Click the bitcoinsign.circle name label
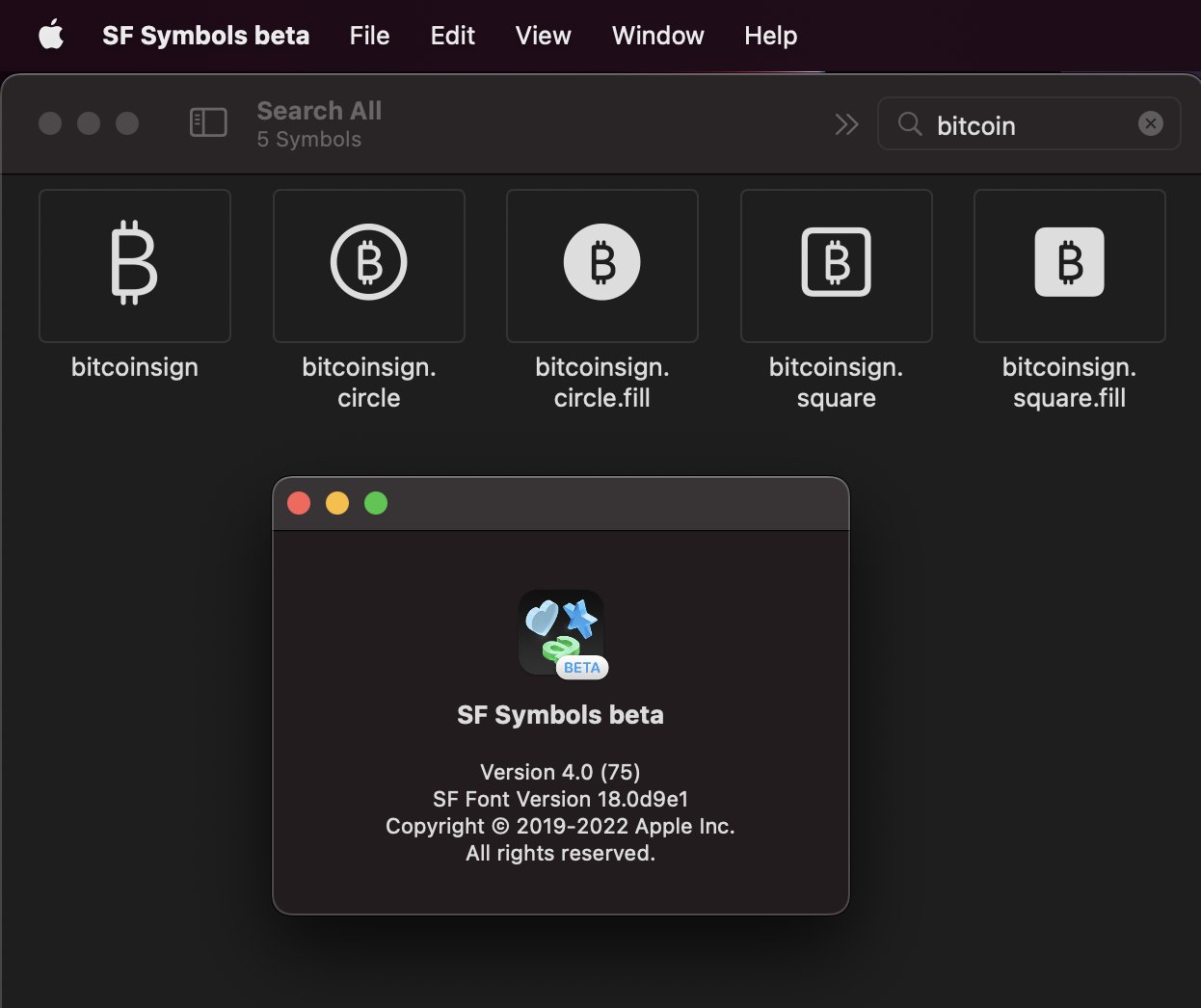This screenshot has height=1008, width=1201. 369,383
